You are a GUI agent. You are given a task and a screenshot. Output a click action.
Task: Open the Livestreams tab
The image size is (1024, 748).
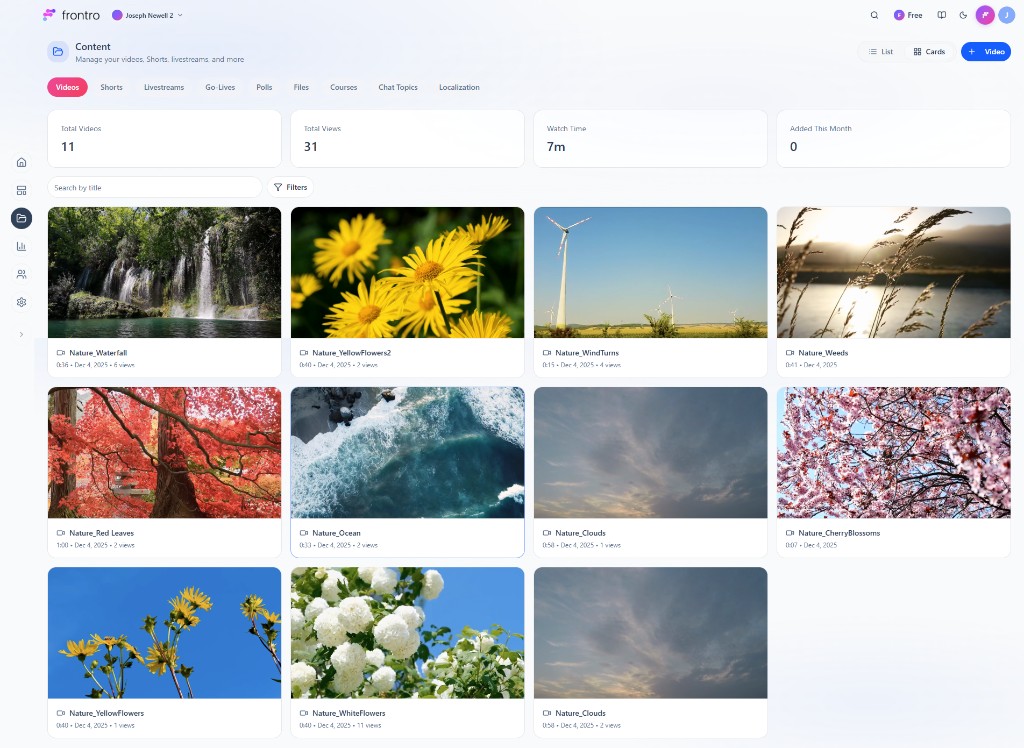tap(163, 87)
